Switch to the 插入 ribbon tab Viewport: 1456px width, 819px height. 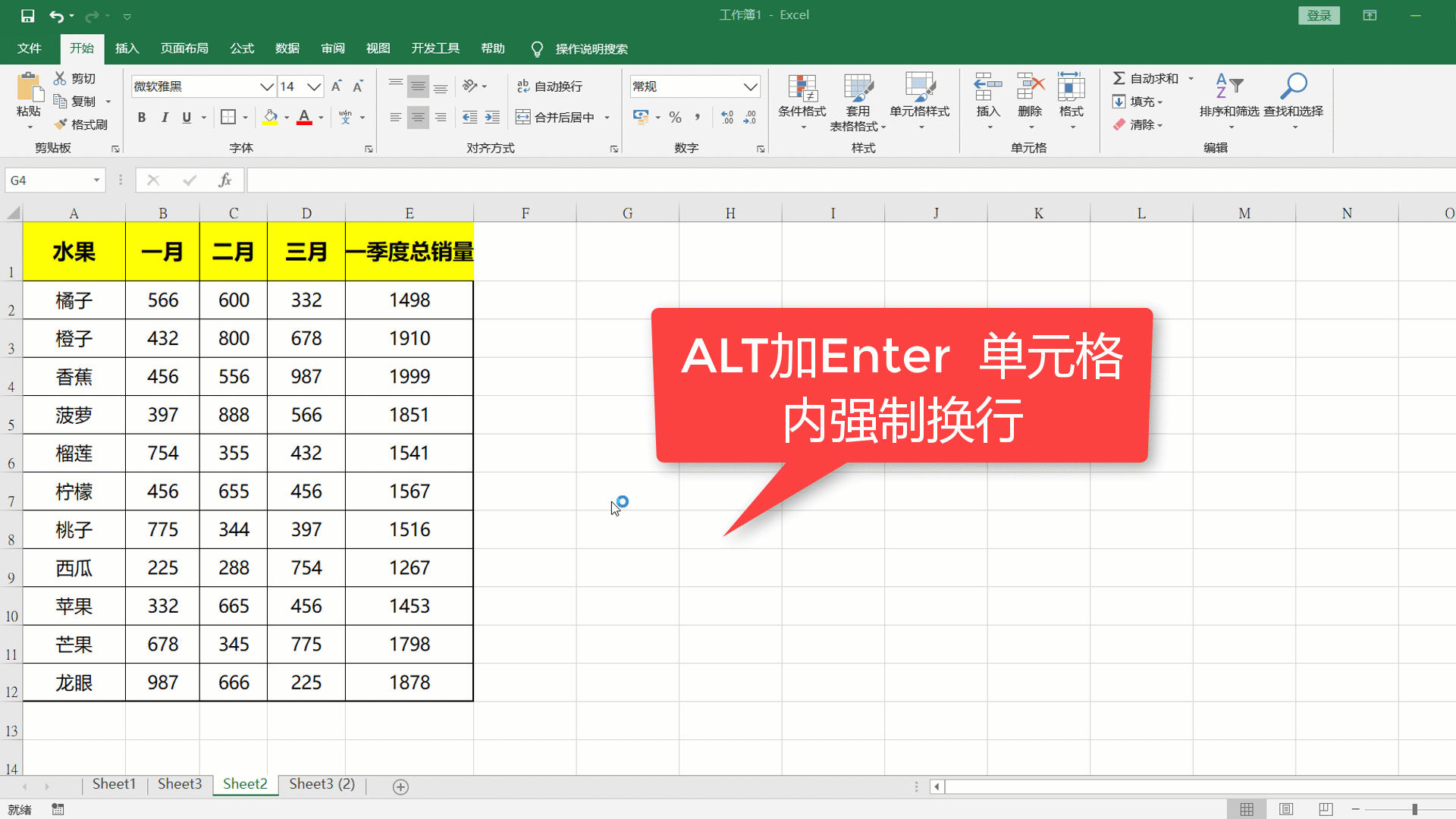[127, 48]
